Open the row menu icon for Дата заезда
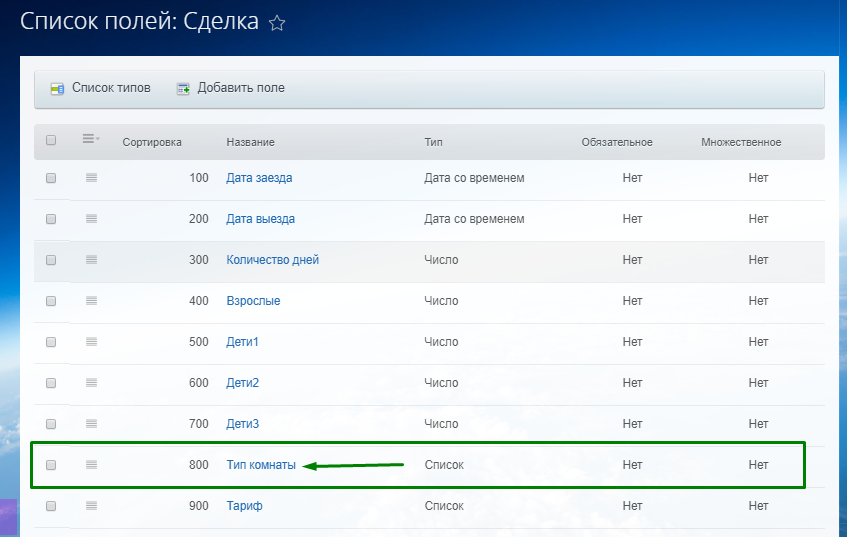 pos(91,178)
